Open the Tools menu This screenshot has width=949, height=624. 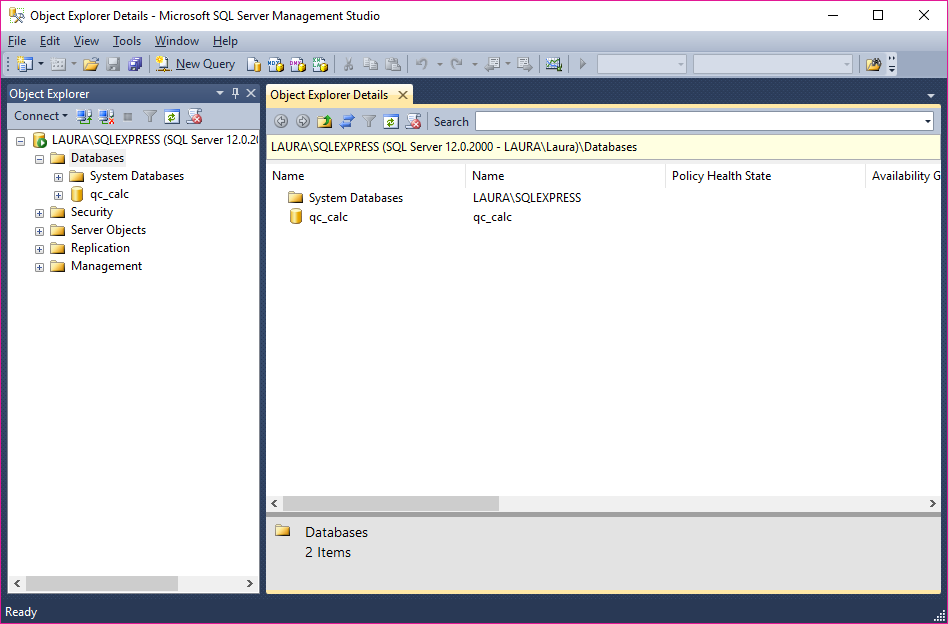[126, 41]
